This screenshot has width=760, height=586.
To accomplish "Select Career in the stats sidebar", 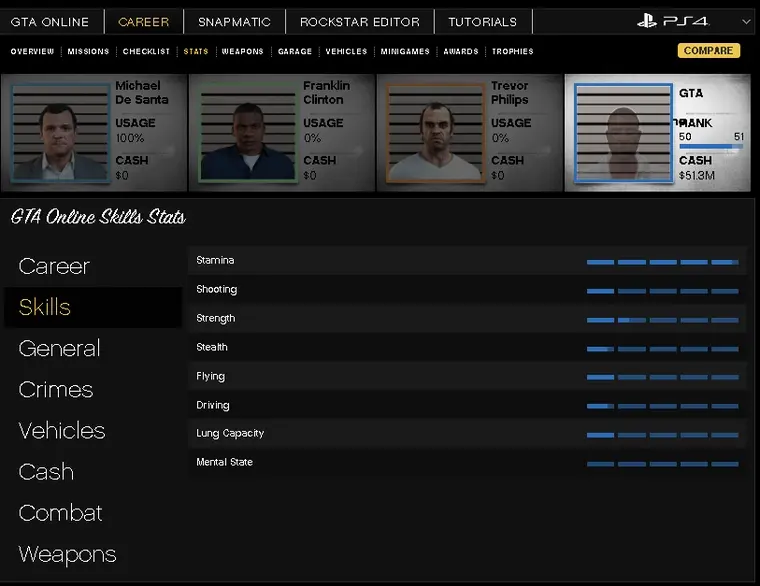I will pos(54,266).
